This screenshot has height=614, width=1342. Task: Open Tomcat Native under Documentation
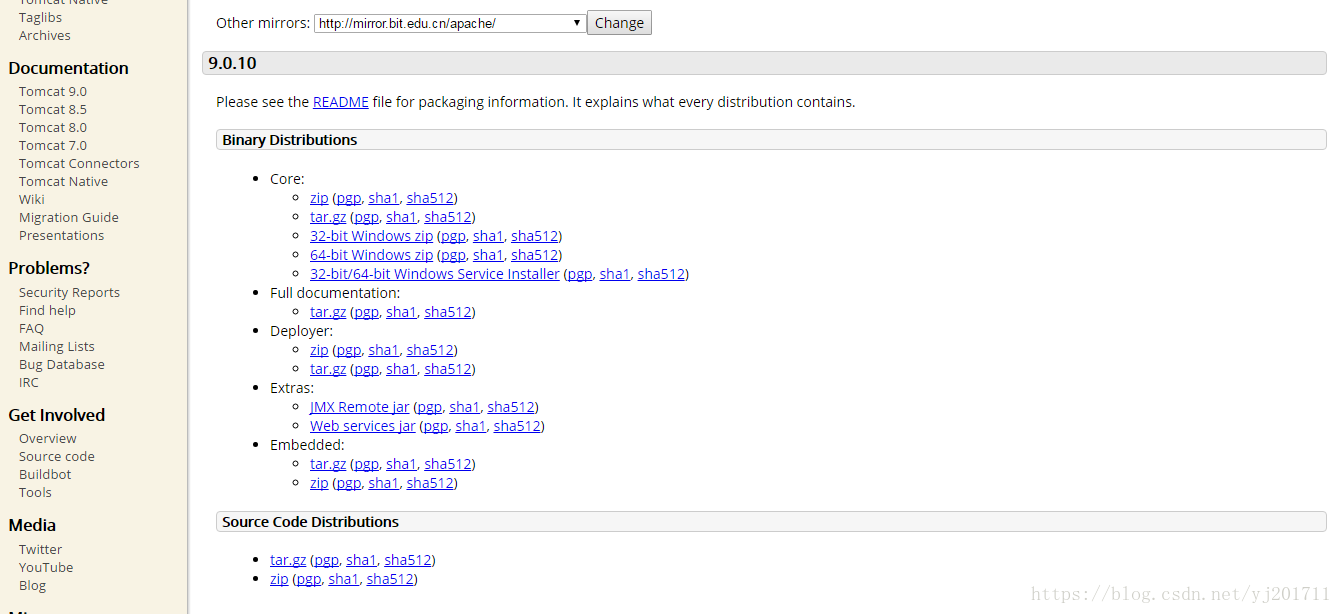pos(63,181)
